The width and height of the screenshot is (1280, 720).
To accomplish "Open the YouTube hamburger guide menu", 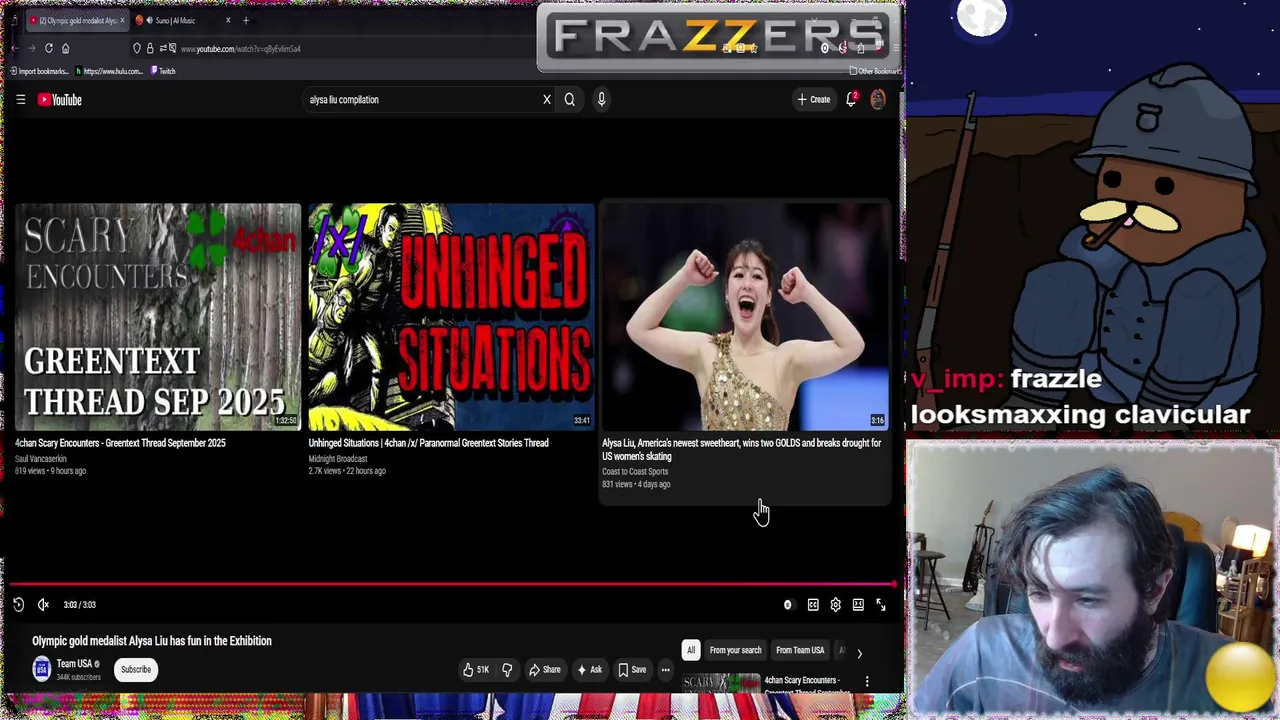I will [20, 99].
